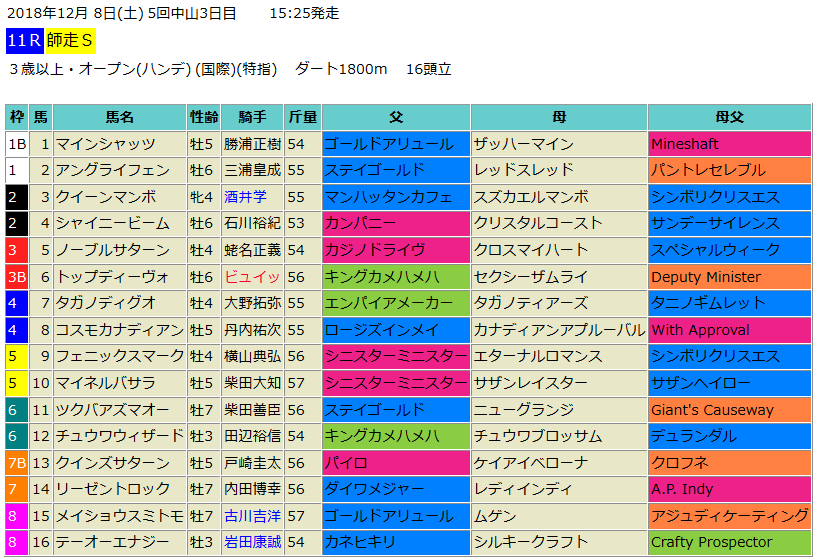Click frame cell 3B
The width and height of the screenshot is (814, 559).
pos(17,277)
